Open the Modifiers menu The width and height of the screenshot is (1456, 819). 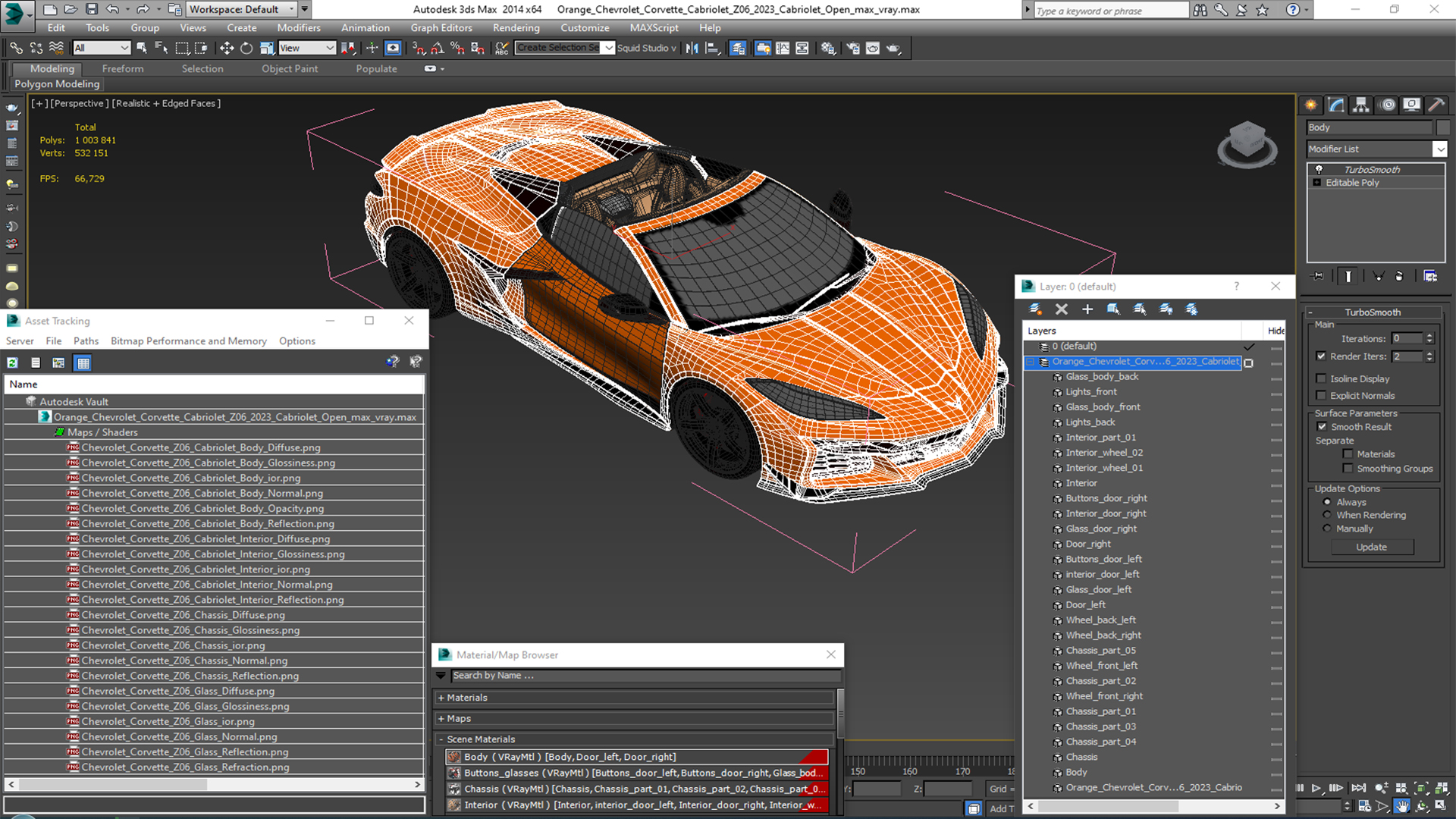point(299,28)
